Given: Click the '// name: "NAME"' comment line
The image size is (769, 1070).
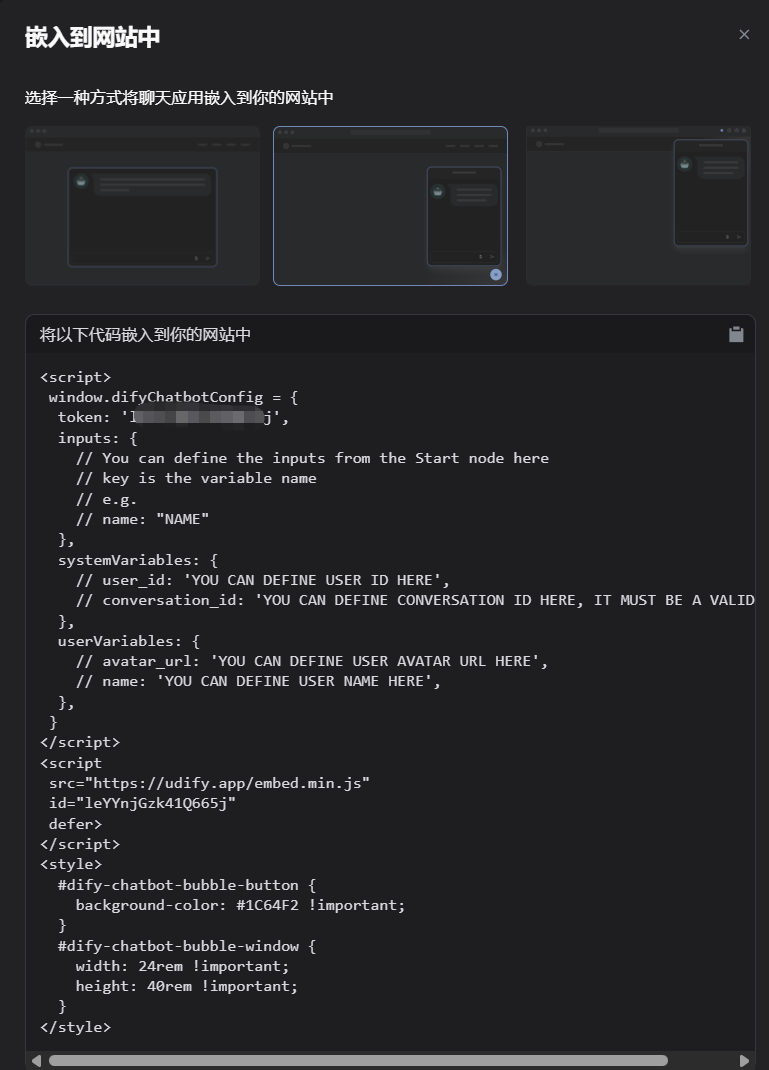Looking at the screenshot, I should (x=142, y=519).
